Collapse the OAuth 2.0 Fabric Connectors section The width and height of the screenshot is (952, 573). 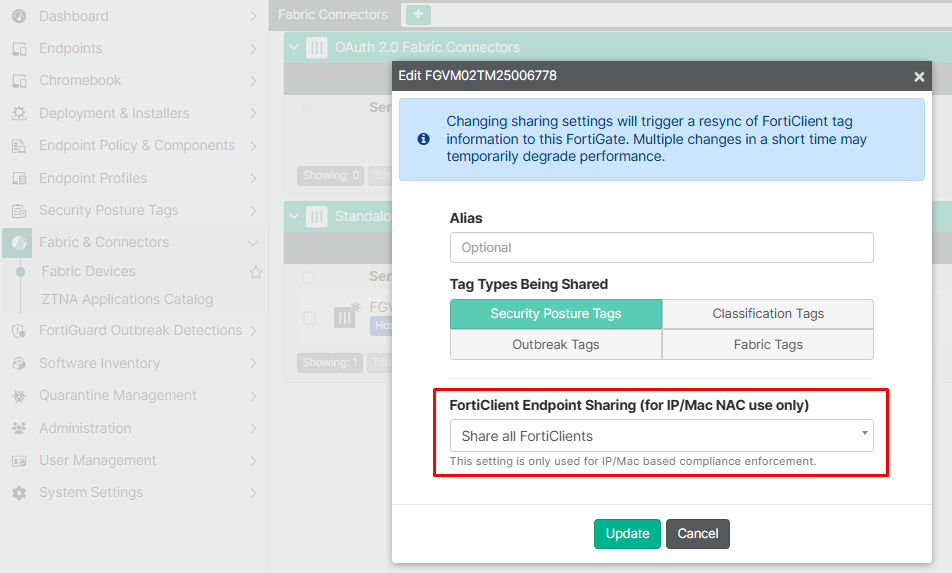coord(294,47)
